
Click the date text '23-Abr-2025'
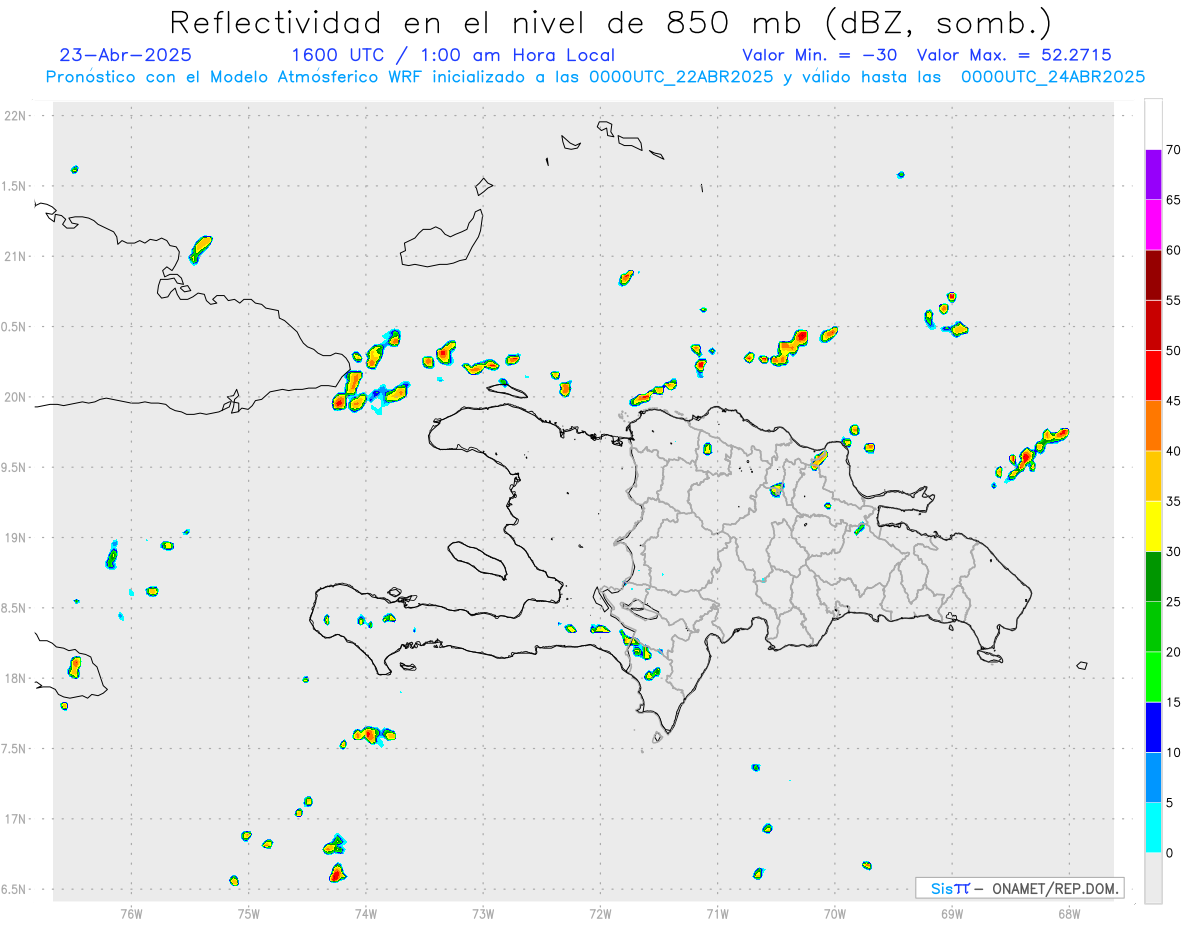126,55
